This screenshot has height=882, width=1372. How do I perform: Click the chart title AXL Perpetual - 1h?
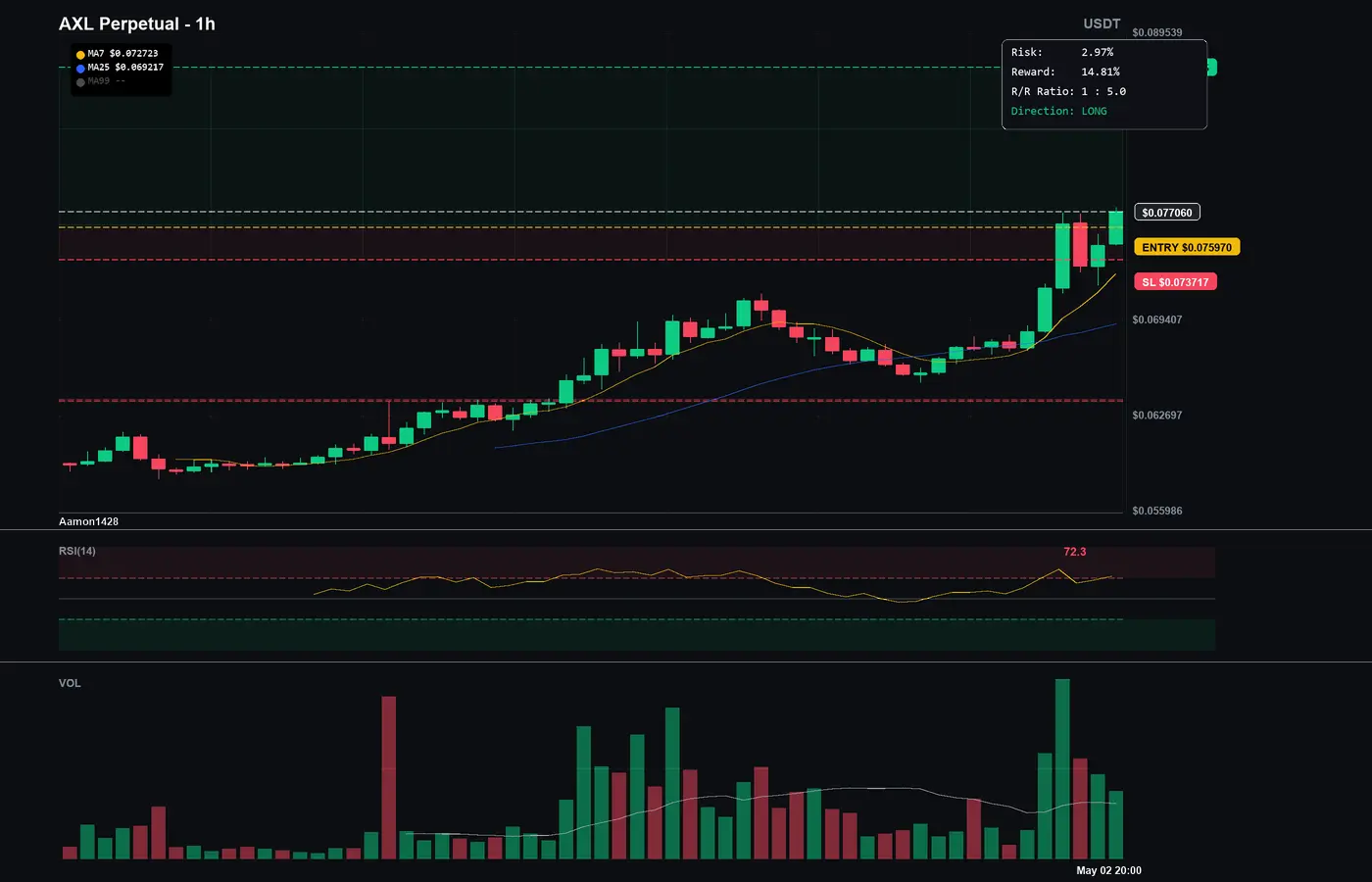(x=137, y=24)
